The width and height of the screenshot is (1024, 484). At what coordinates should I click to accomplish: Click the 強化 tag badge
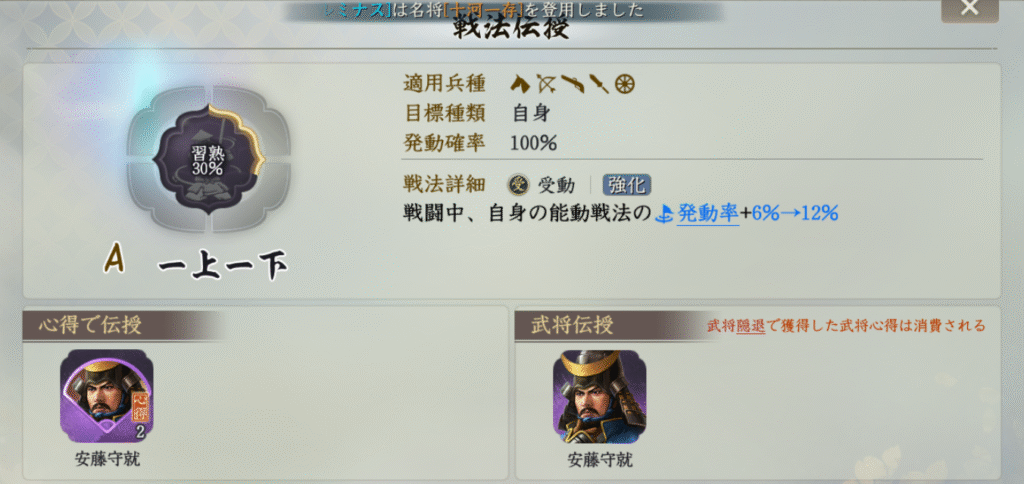click(x=627, y=186)
